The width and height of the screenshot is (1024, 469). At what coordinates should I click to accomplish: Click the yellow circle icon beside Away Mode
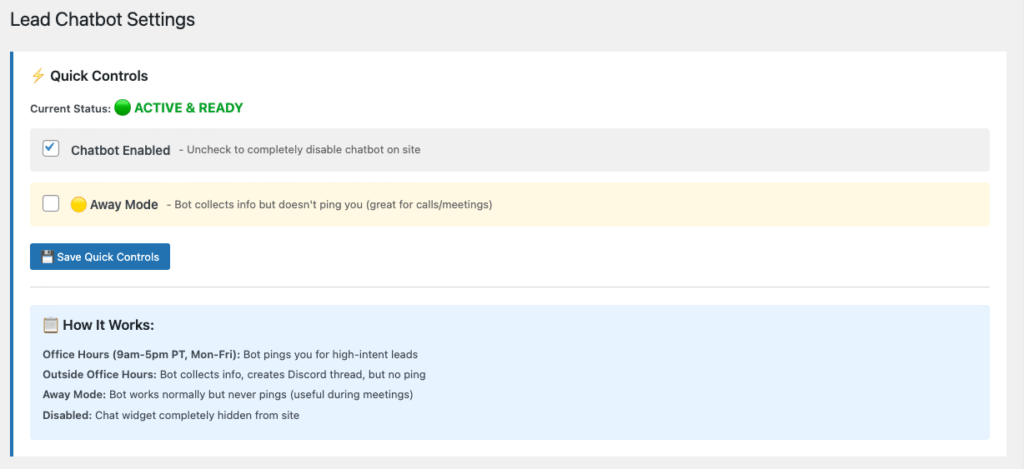click(x=78, y=204)
